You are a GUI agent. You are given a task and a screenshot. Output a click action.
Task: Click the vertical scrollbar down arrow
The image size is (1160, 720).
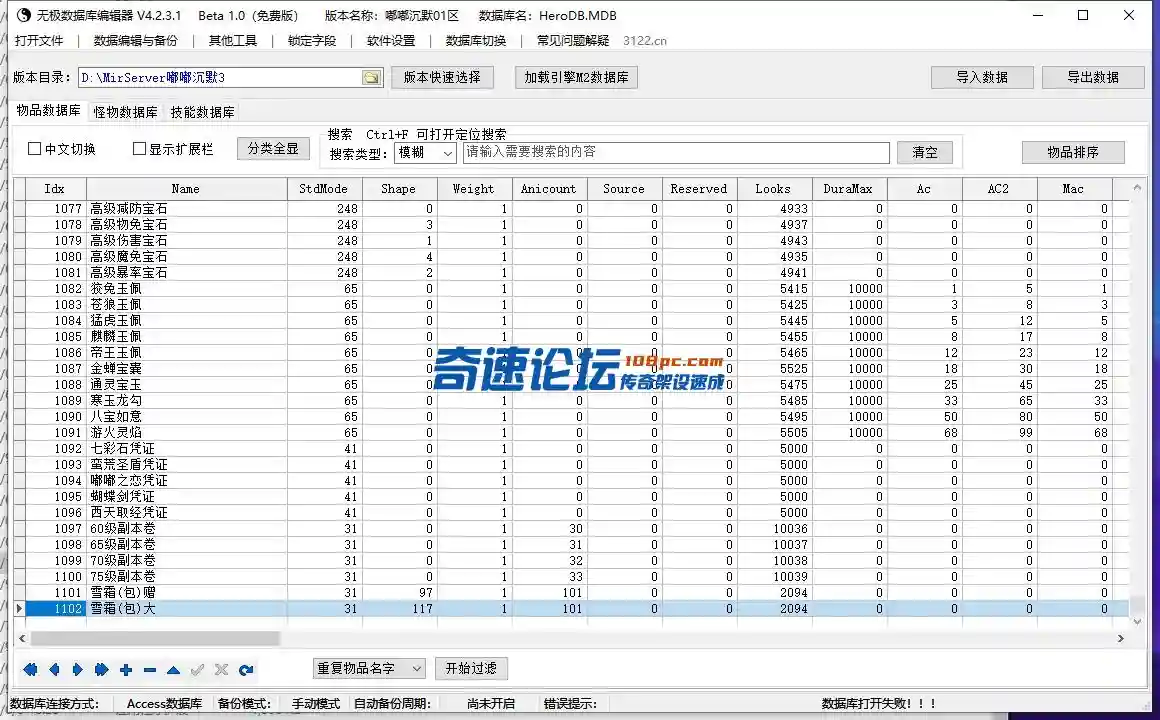1138,622
